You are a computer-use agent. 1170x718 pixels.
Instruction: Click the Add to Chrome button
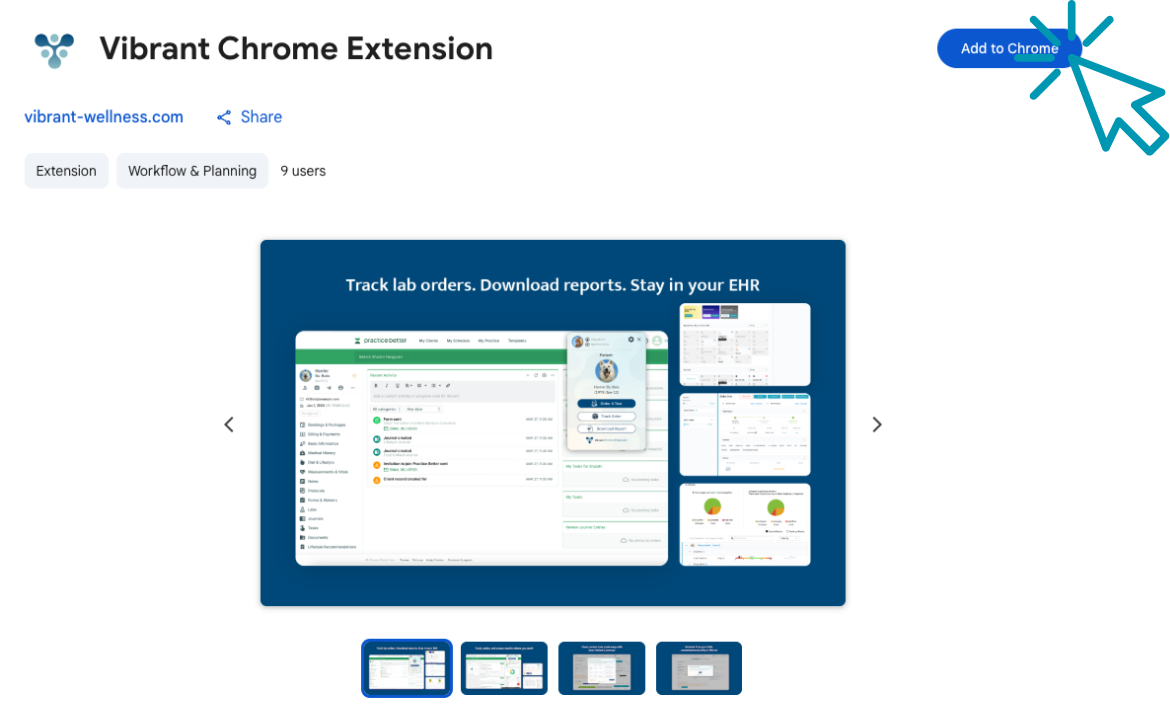coord(1008,48)
